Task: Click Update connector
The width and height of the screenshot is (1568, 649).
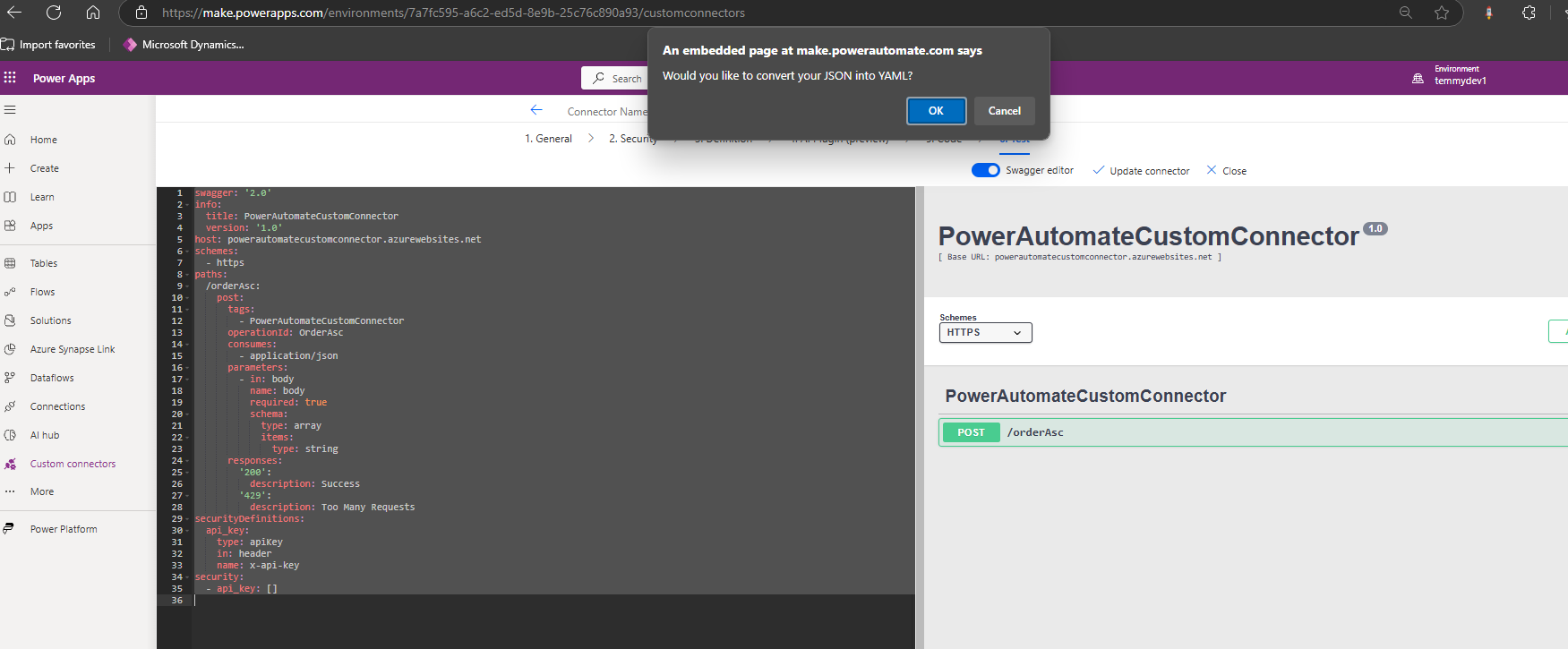Action: pos(1141,170)
